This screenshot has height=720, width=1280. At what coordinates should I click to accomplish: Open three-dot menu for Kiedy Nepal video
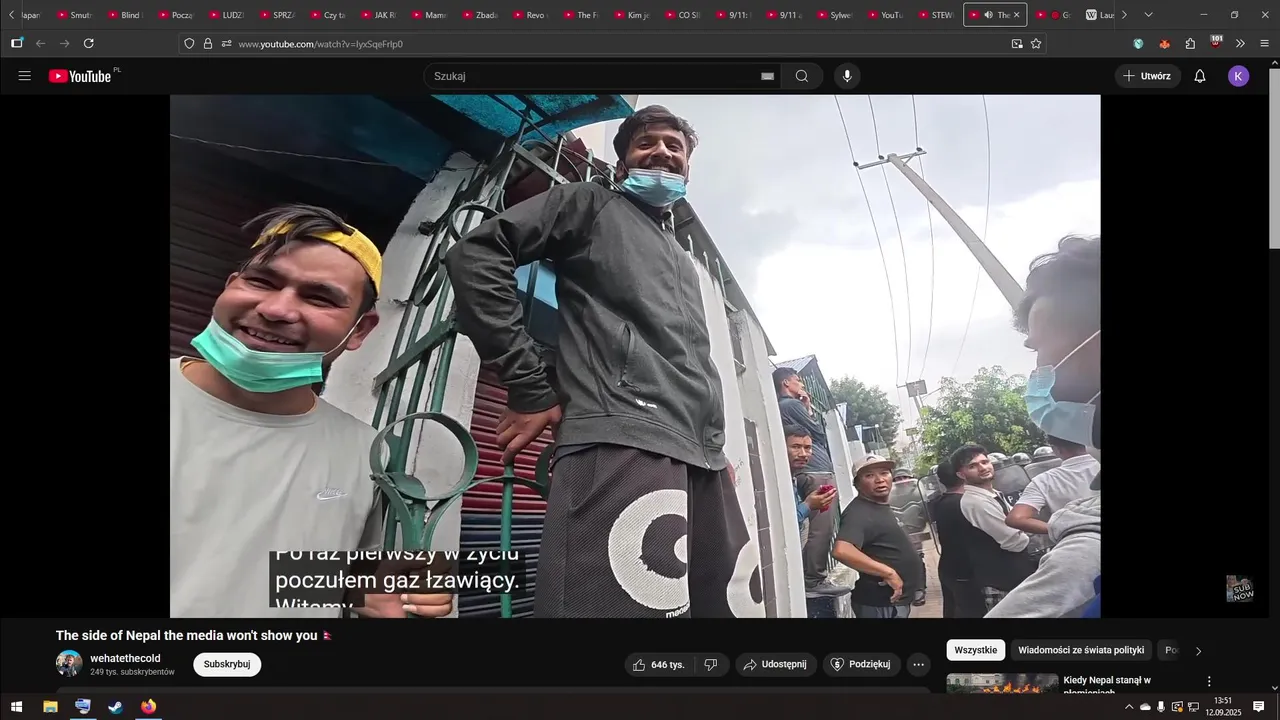click(x=1208, y=681)
